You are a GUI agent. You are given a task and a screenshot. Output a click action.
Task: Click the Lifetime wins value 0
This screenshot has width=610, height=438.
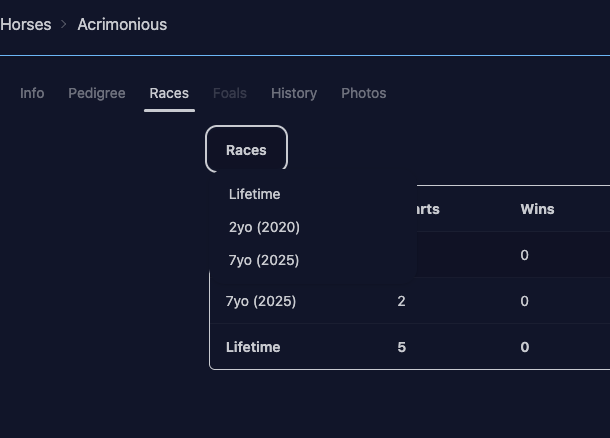pyautogui.click(x=524, y=347)
